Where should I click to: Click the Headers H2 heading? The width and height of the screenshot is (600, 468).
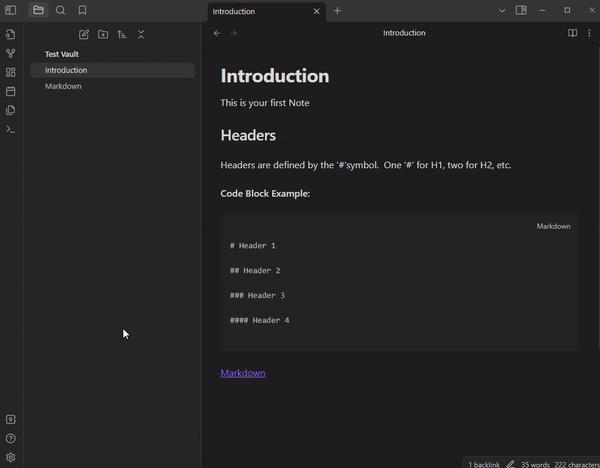(x=248, y=135)
